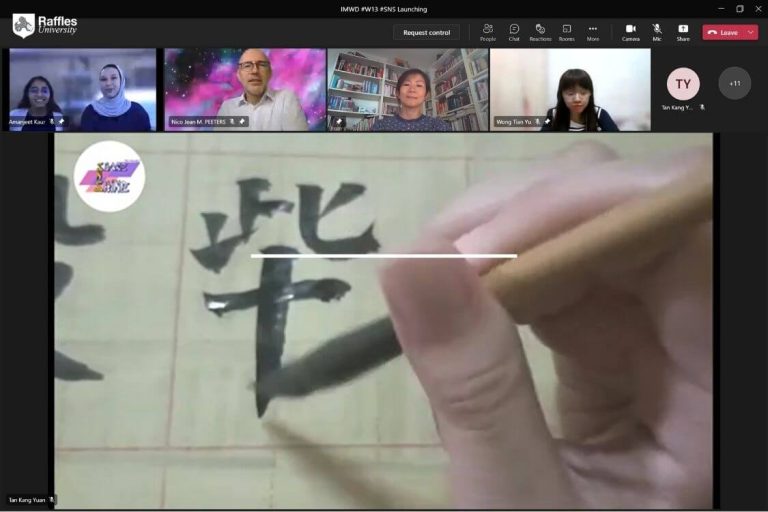Leave the meeting
768x512 pixels.
click(x=723, y=32)
